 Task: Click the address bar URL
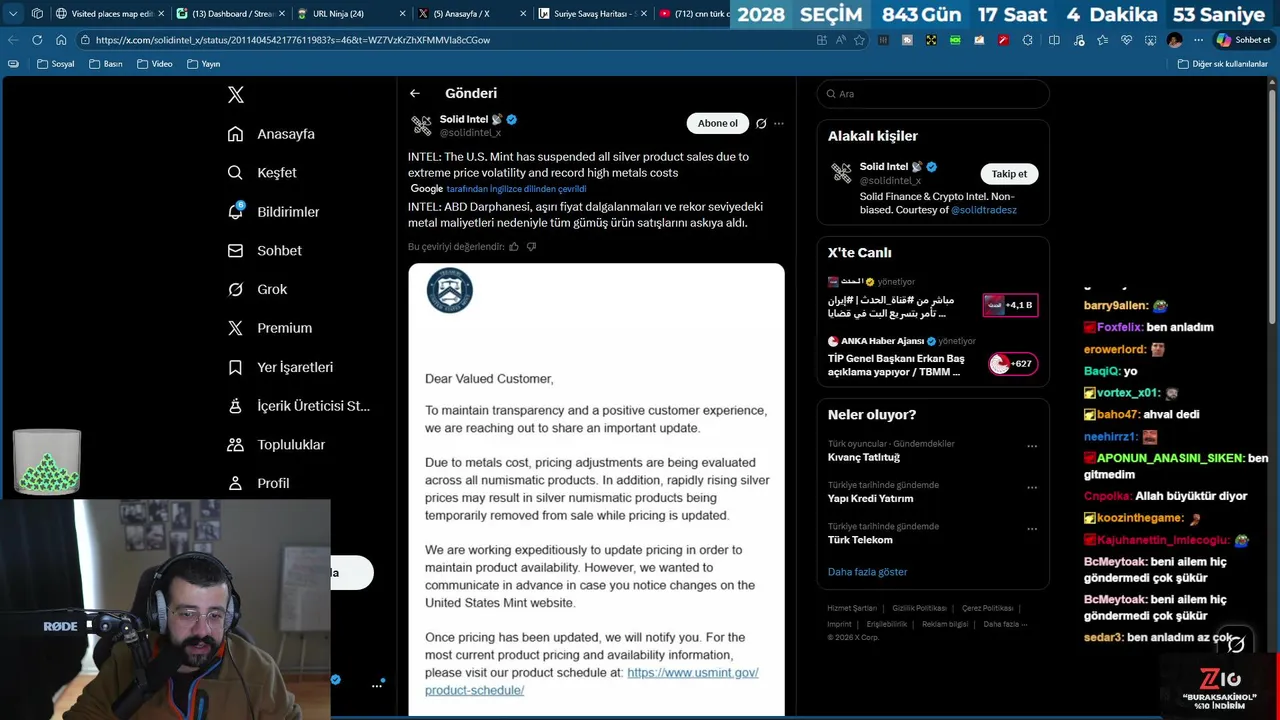pyautogui.click(x=293, y=40)
